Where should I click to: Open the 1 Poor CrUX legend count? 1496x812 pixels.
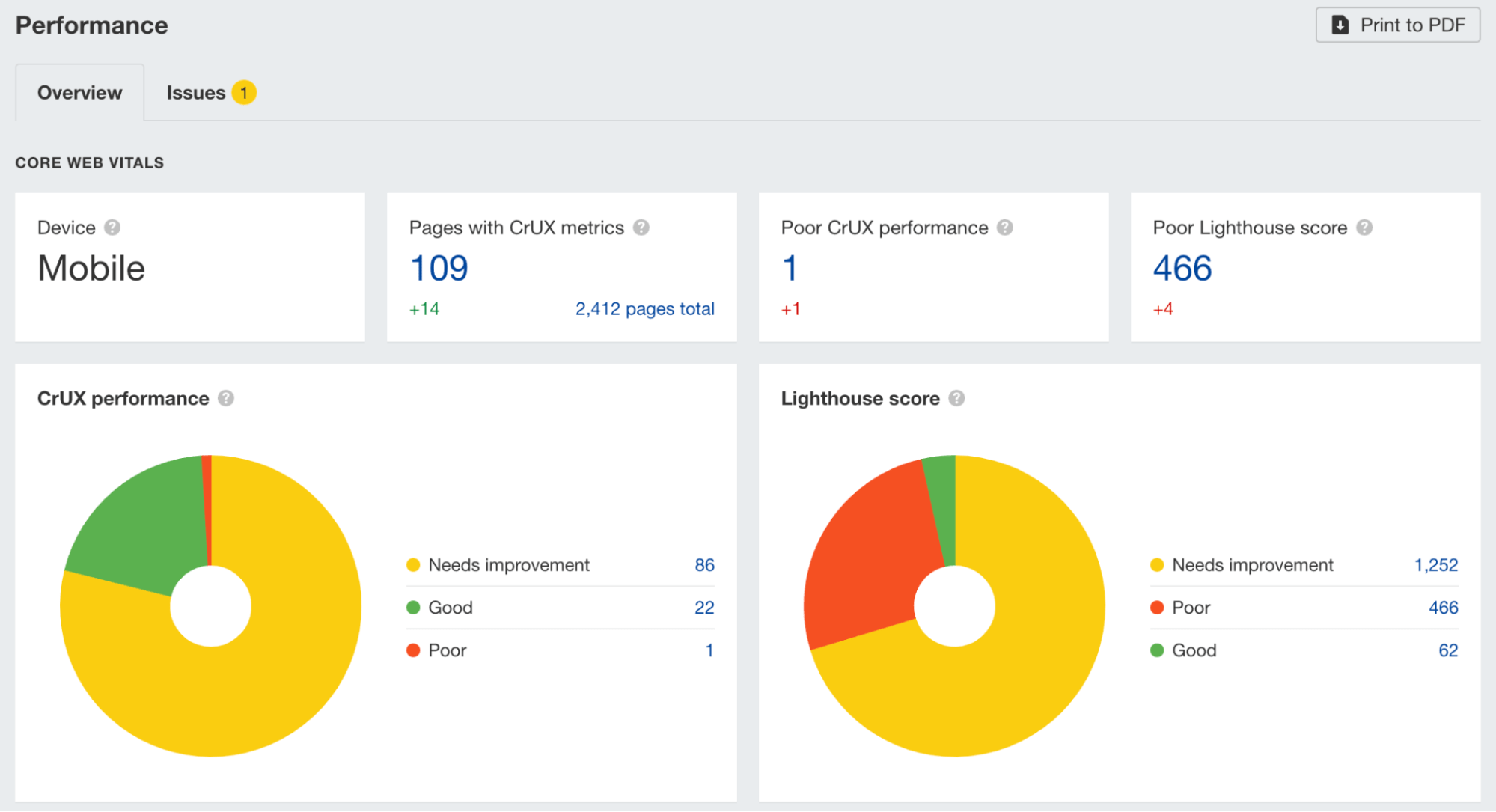tap(709, 650)
